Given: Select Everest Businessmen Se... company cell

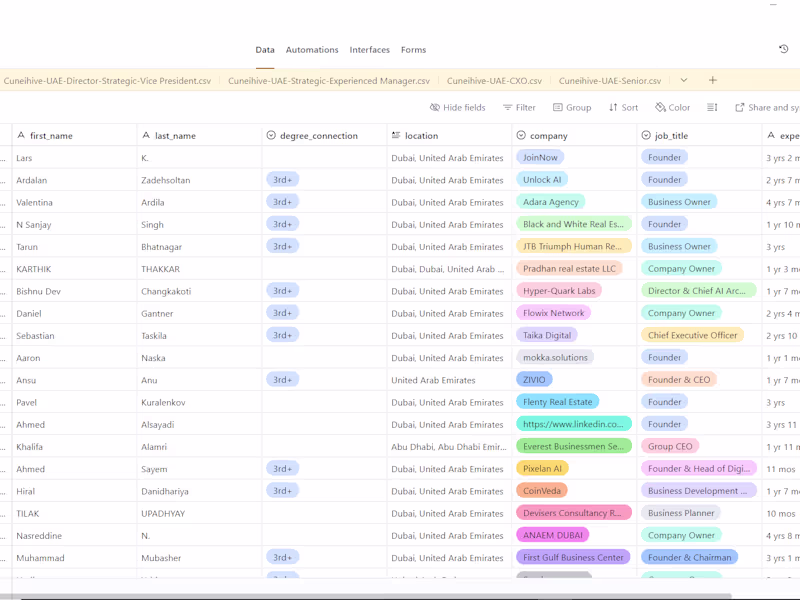Looking at the screenshot, I should (x=574, y=446).
